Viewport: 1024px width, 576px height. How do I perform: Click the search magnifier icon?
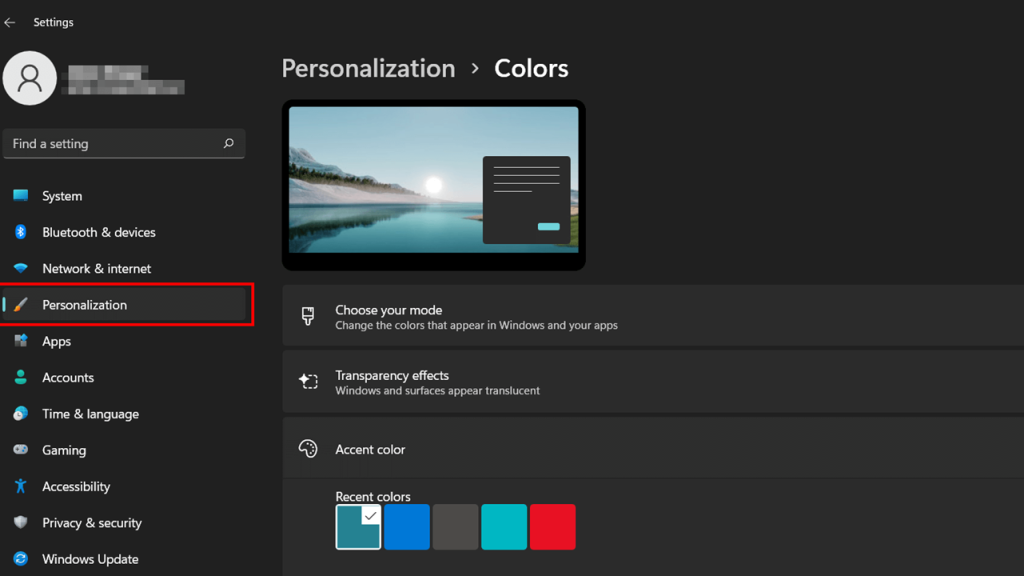pyautogui.click(x=228, y=144)
